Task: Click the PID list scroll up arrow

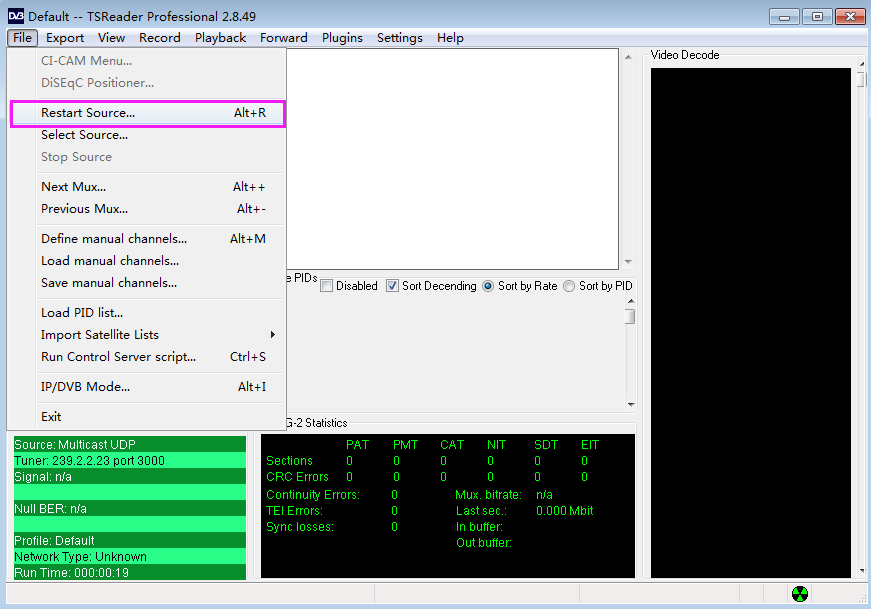Action: tap(630, 301)
